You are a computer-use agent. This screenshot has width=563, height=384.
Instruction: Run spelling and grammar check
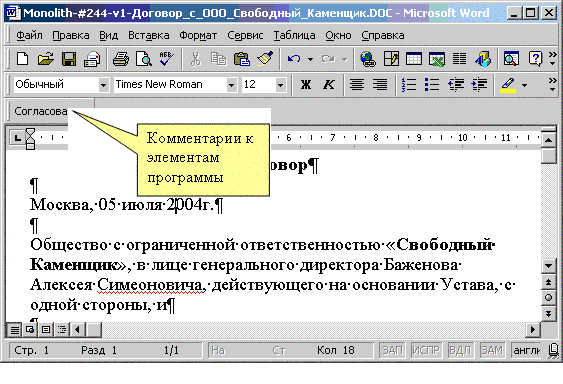coord(167,59)
